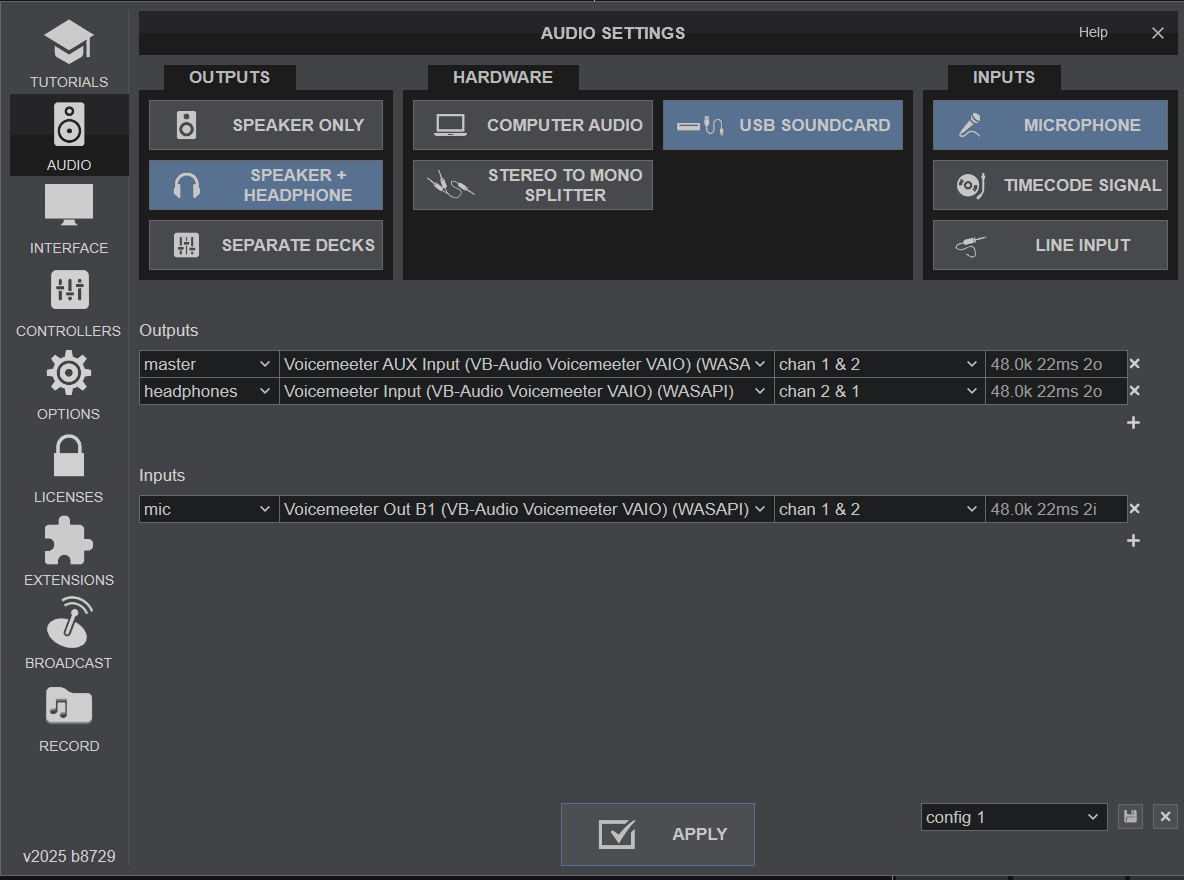Expand the mic input device dropdown
1184x880 pixels.
[x=526, y=509]
